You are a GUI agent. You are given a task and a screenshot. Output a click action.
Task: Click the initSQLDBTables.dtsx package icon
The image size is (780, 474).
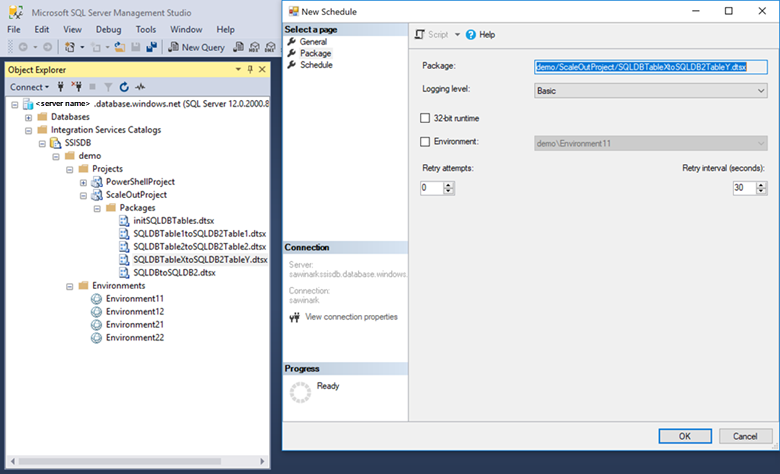124,220
